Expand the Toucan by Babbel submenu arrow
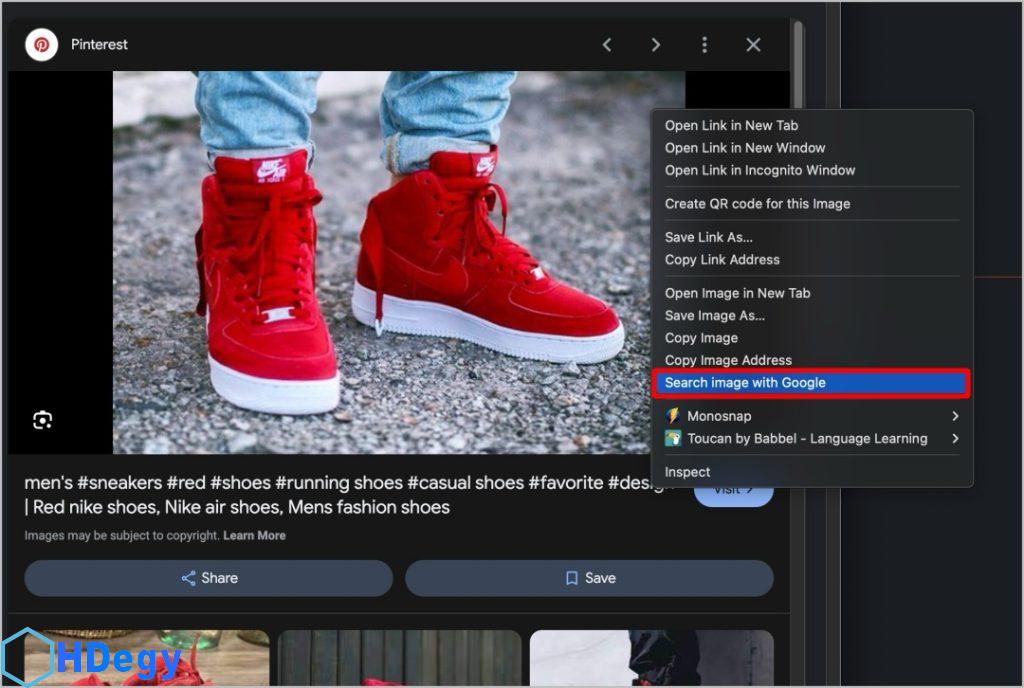This screenshot has height=688, width=1024. tap(955, 438)
